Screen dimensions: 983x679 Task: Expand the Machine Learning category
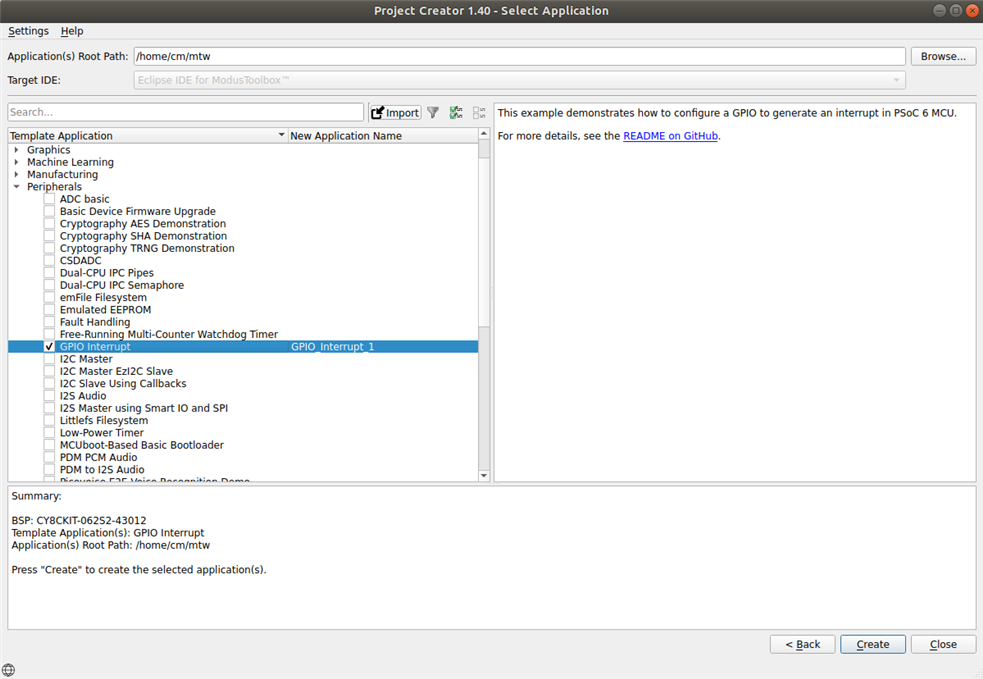(x=16, y=162)
